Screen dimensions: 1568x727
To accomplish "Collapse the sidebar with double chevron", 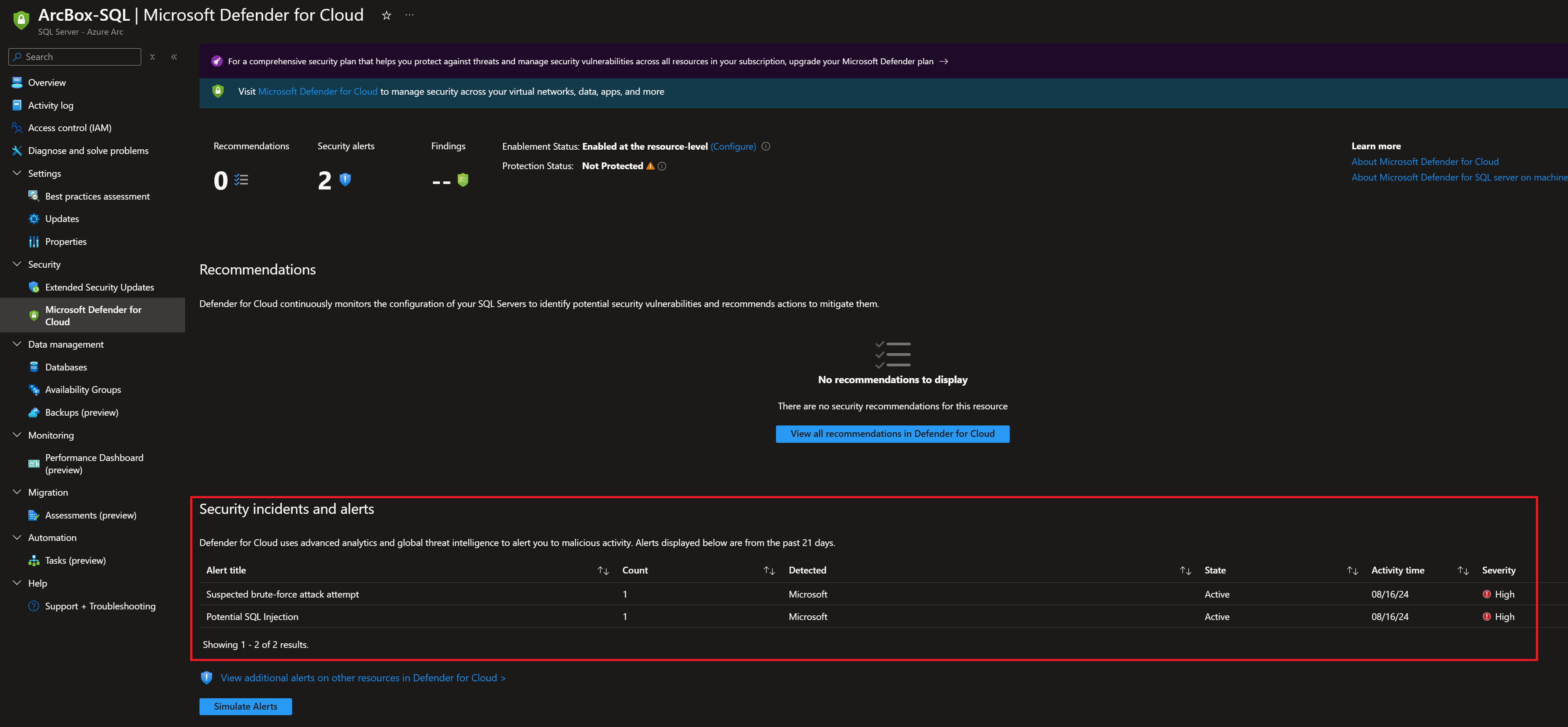I will coord(174,57).
